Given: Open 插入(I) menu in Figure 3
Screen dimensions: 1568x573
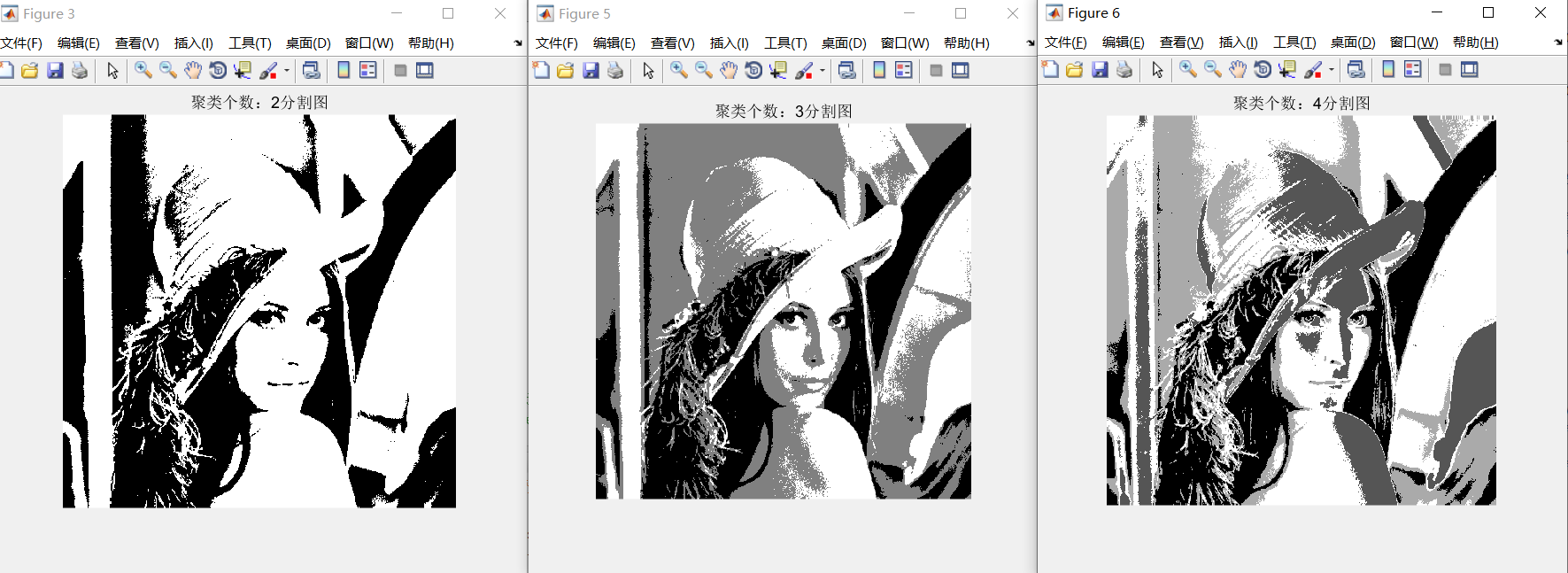Looking at the screenshot, I should 194,43.
